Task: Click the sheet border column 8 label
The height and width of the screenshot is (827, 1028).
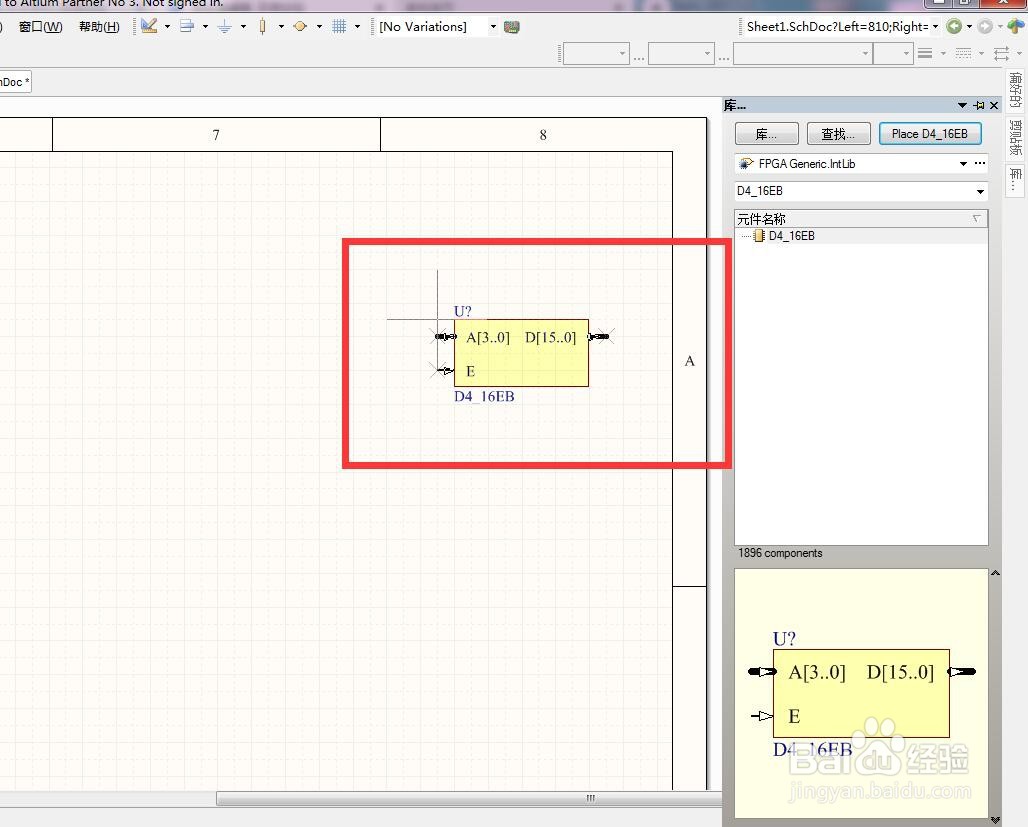Action: [543, 135]
